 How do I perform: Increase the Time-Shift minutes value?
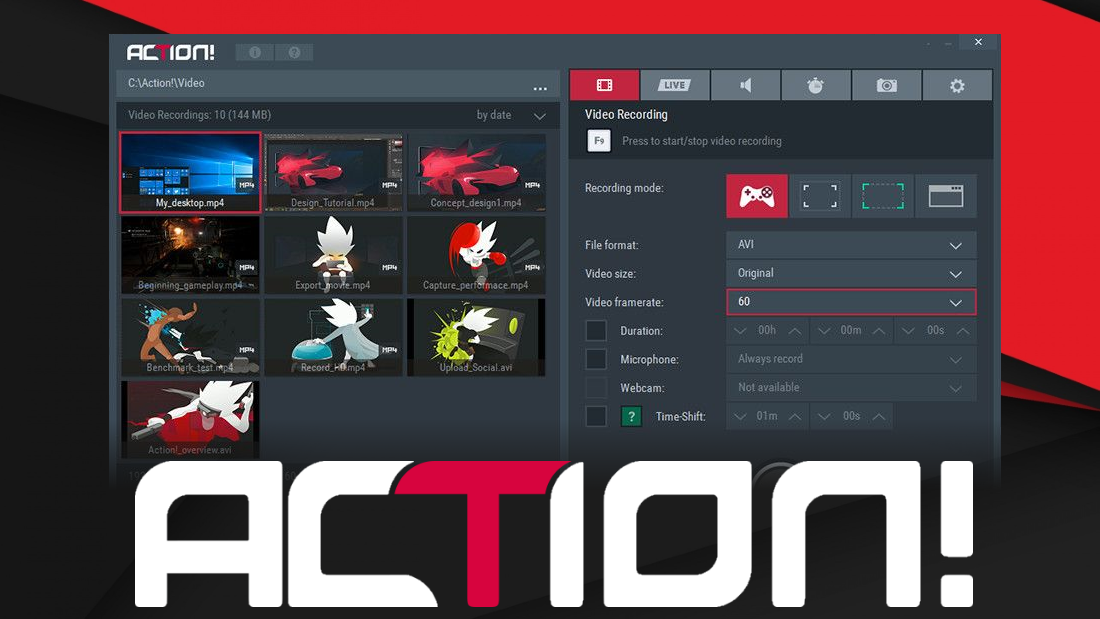pyautogui.click(x=795, y=417)
